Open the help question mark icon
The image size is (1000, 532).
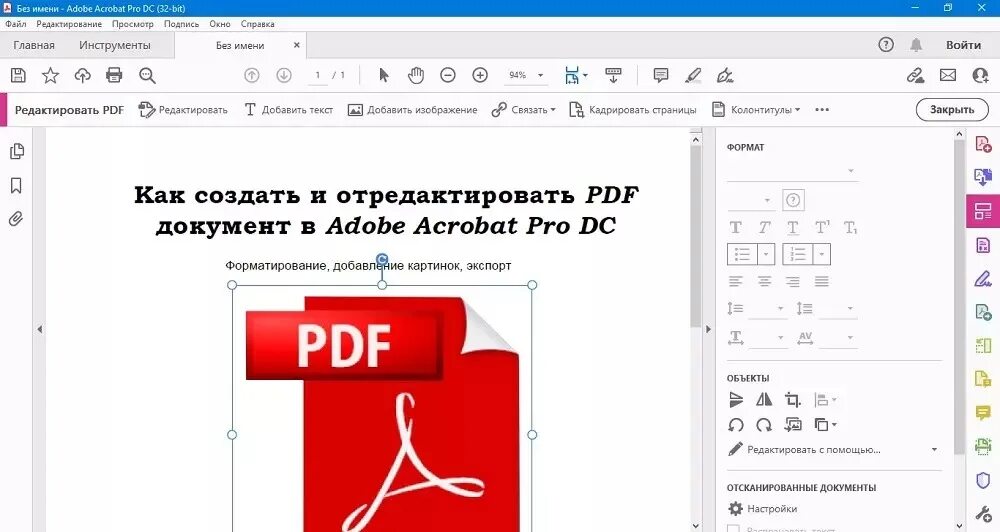886,45
